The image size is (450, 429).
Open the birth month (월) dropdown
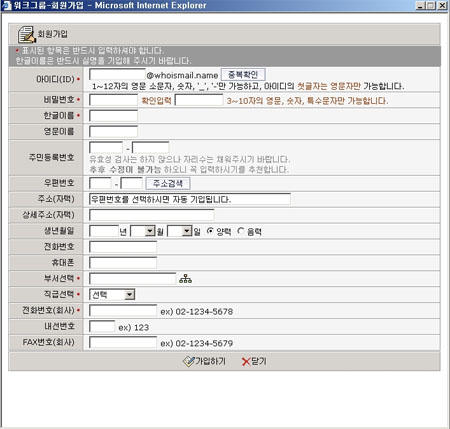point(142,231)
